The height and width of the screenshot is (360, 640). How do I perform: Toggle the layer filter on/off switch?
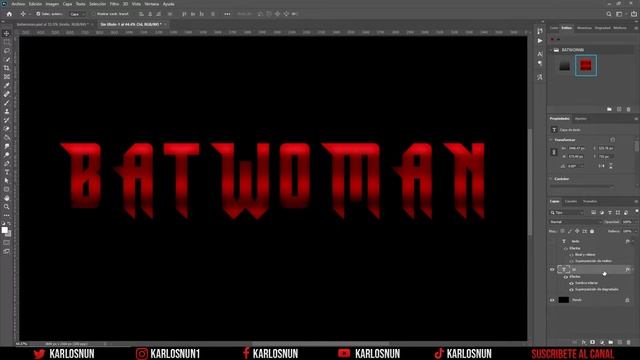click(x=636, y=211)
